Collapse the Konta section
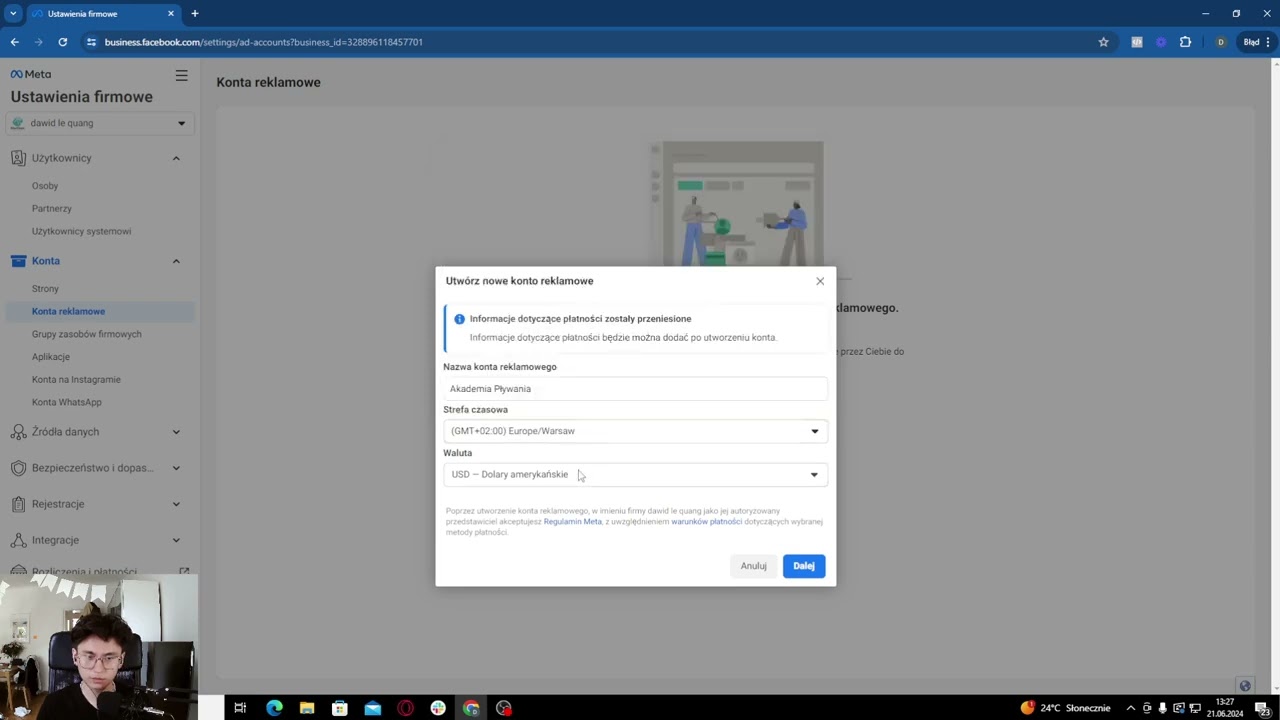 [x=176, y=261]
